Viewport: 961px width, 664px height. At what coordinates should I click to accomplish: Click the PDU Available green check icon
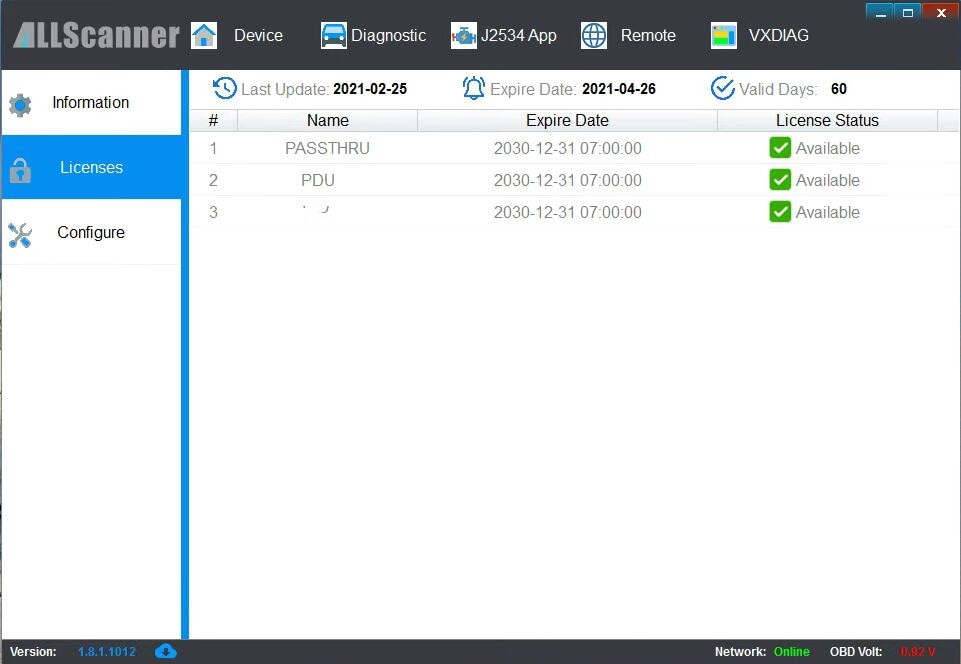coord(780,180)
